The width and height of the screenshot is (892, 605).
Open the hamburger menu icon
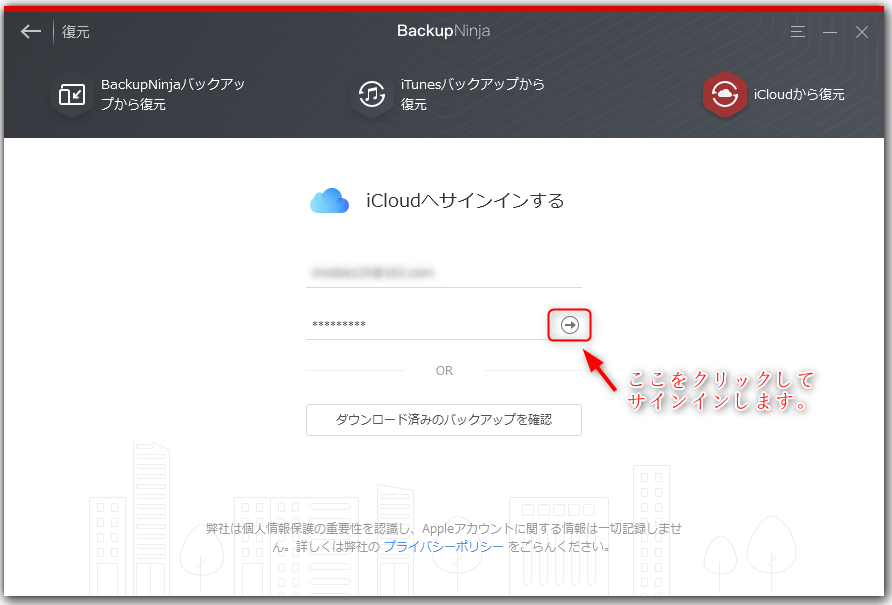click(798, 32)
